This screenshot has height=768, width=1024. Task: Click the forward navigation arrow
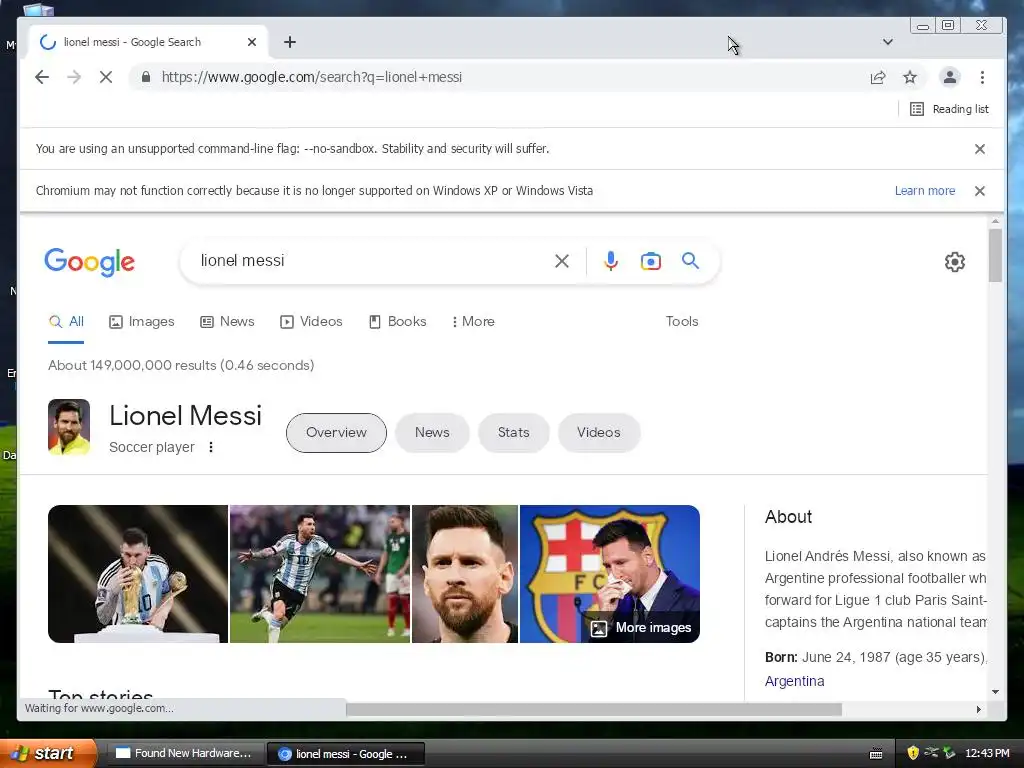coord(74,77)
